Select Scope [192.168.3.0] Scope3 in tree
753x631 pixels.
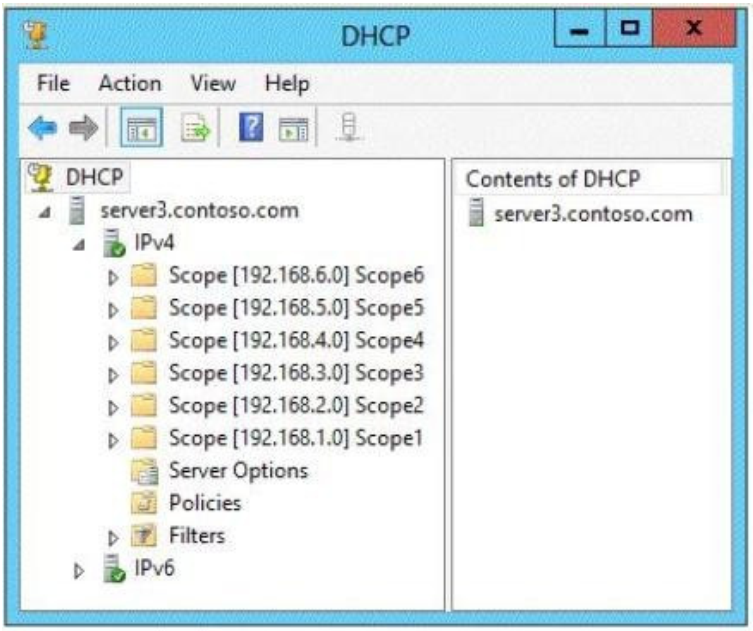(x=296, y=373)
